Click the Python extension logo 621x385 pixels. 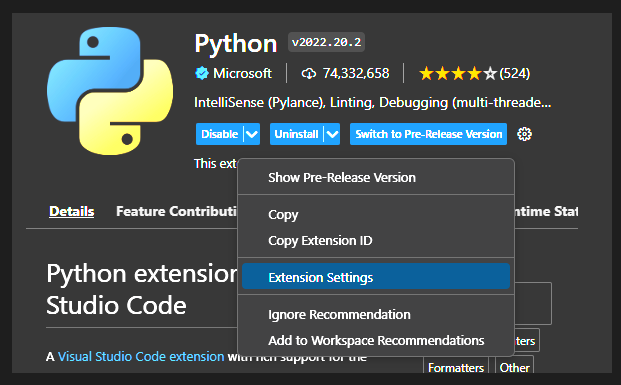click(x=110, y=91)
